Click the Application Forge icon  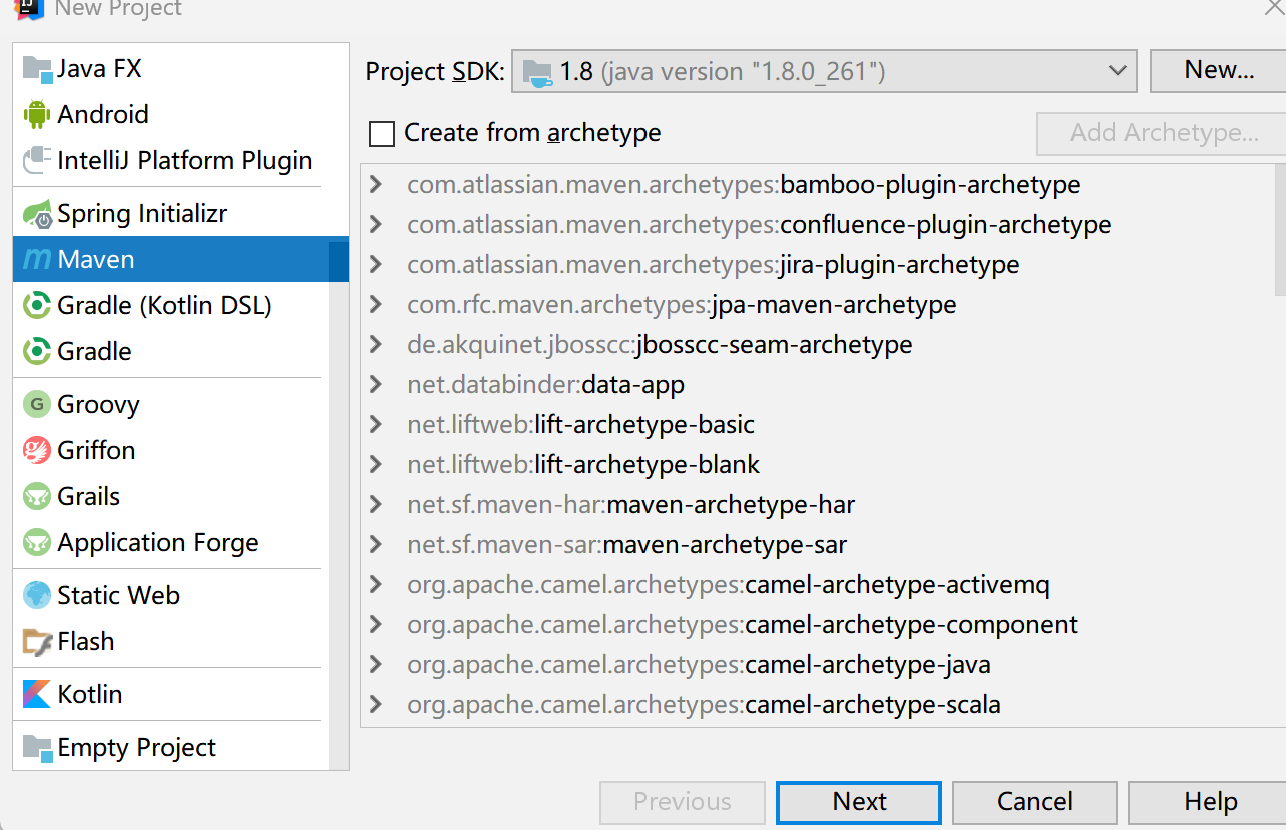[x=37, y=543]
